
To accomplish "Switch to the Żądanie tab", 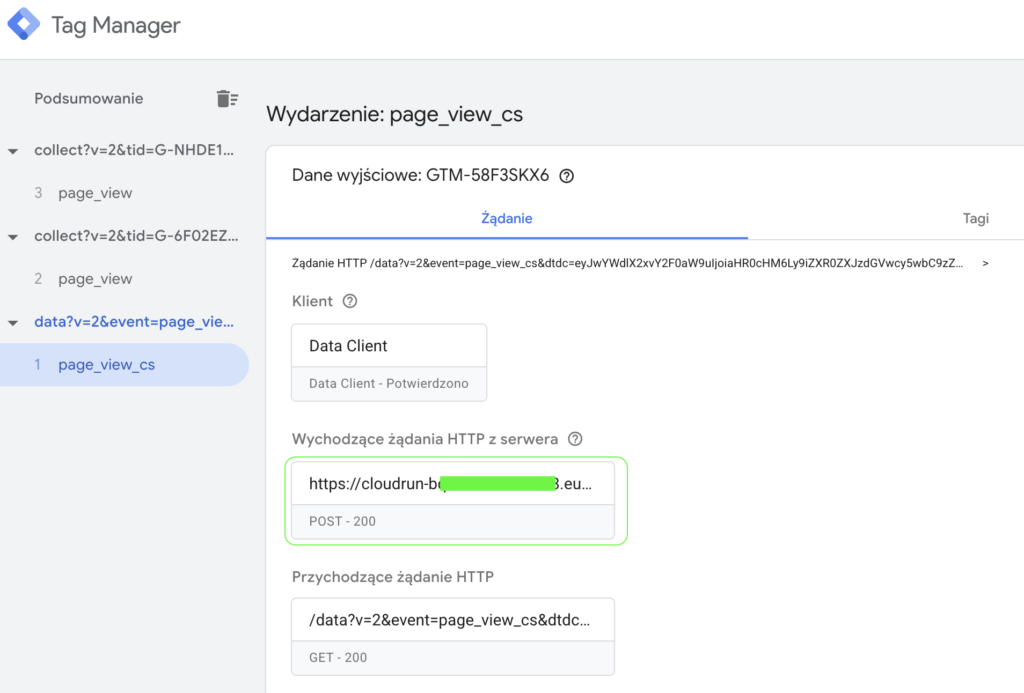I will pyautogui.click(x=506, y=218).
